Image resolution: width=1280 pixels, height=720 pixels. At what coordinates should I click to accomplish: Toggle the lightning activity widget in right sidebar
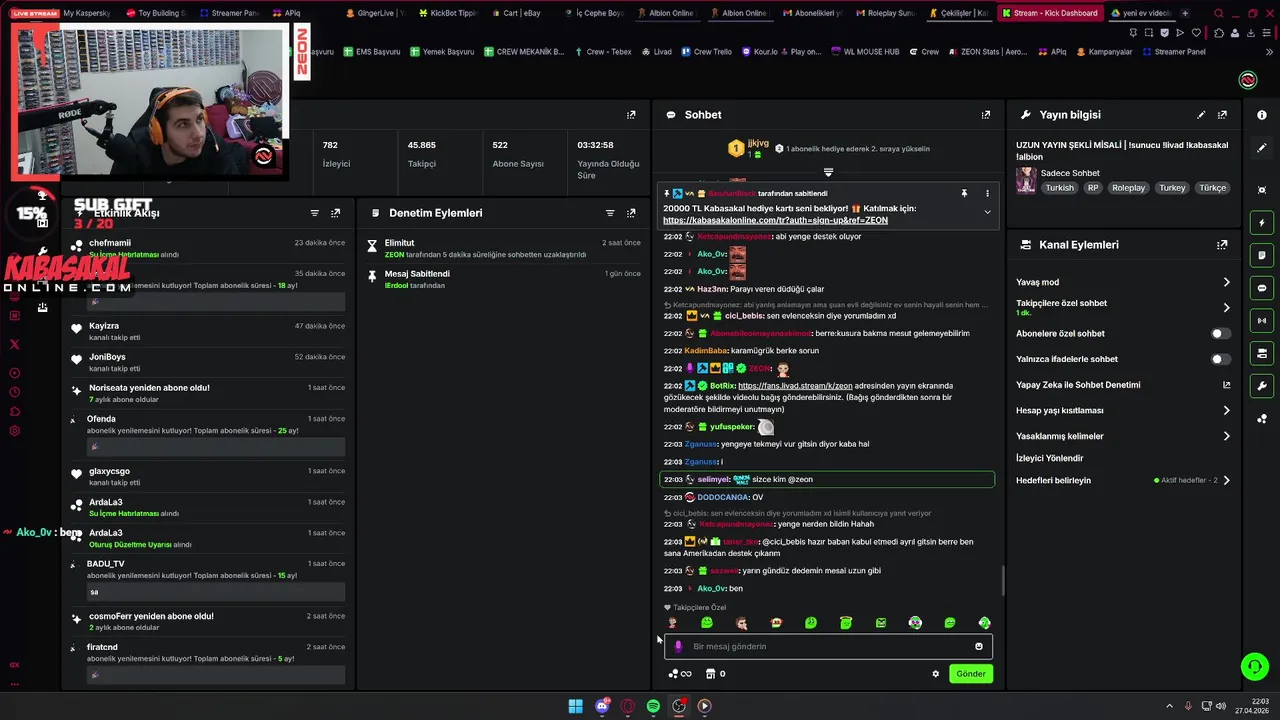(1262, 223)
